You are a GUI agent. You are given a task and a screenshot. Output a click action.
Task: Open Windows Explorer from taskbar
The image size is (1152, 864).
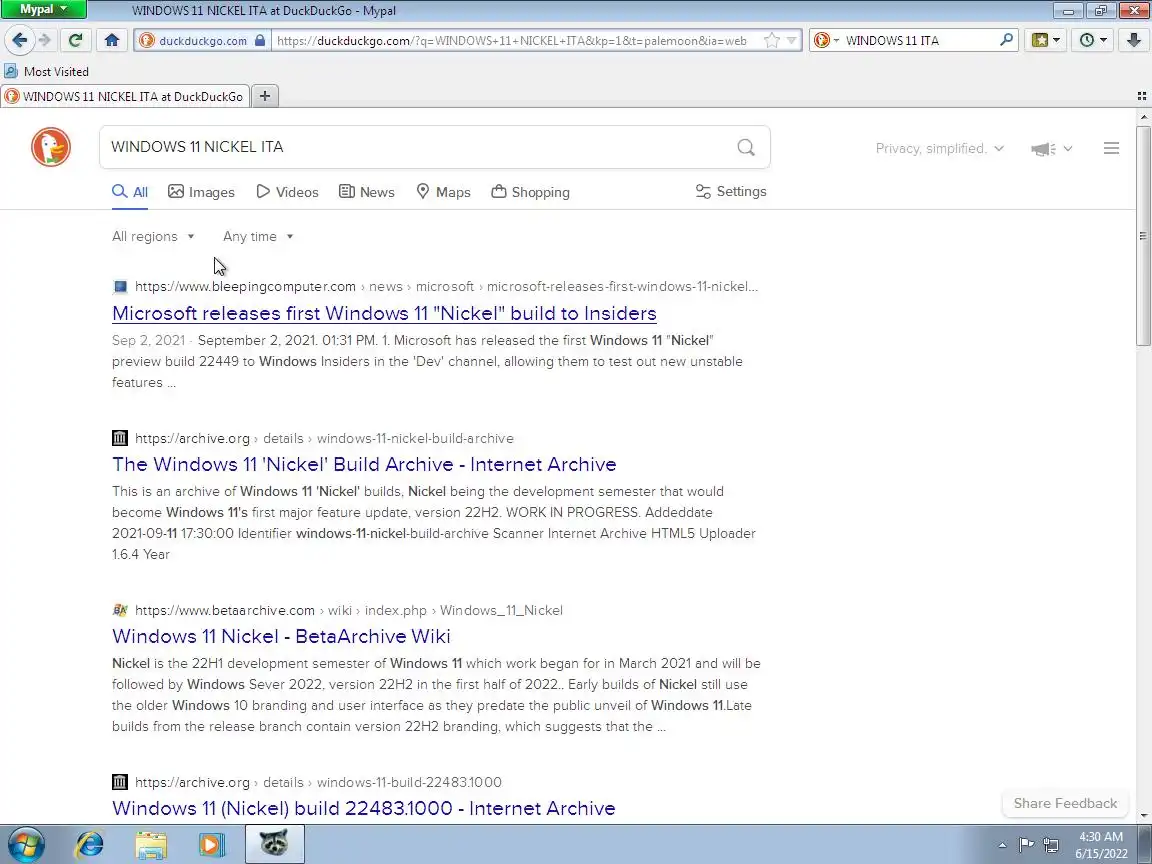tap(151, 844)
